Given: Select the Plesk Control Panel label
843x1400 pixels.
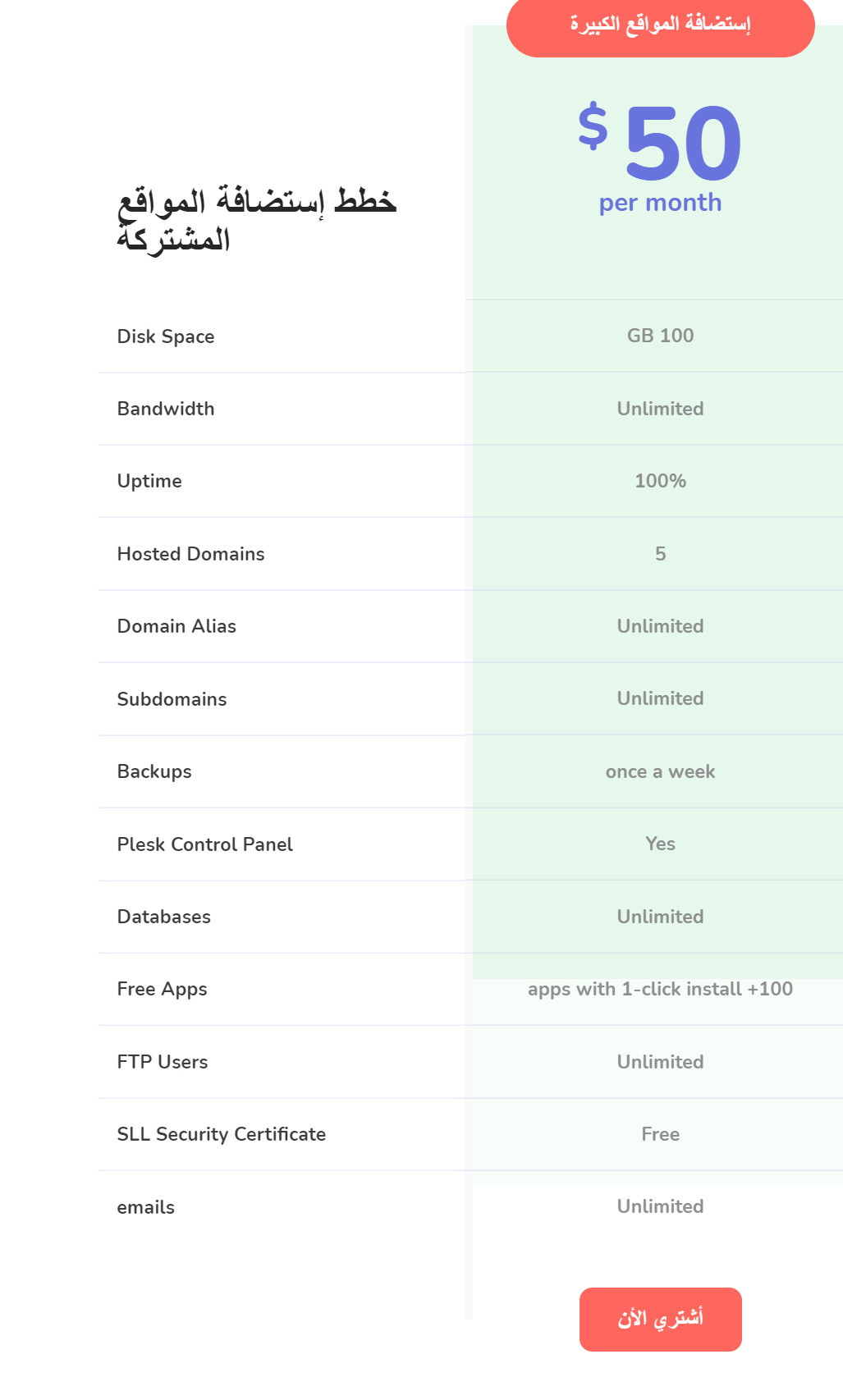Looking at the screenshot, I should click(204, 844).
